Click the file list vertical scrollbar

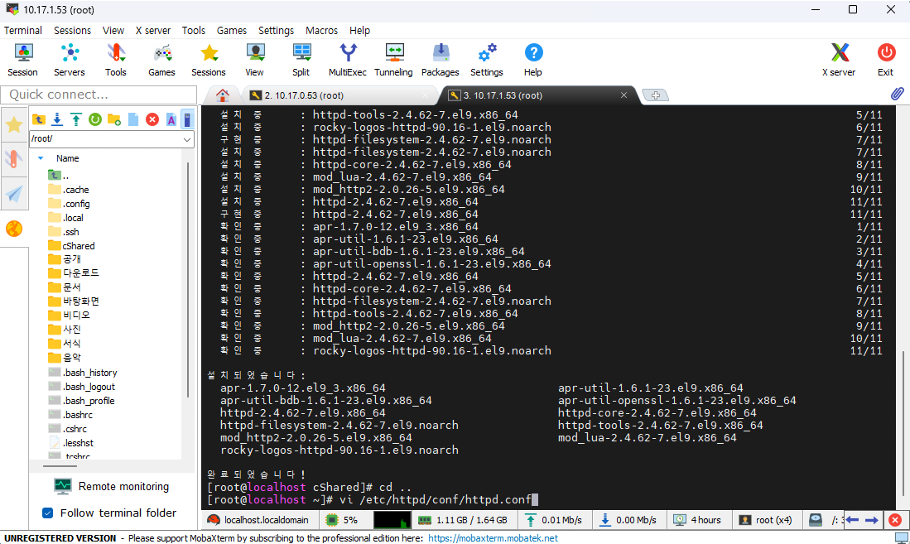click(187, 280)
